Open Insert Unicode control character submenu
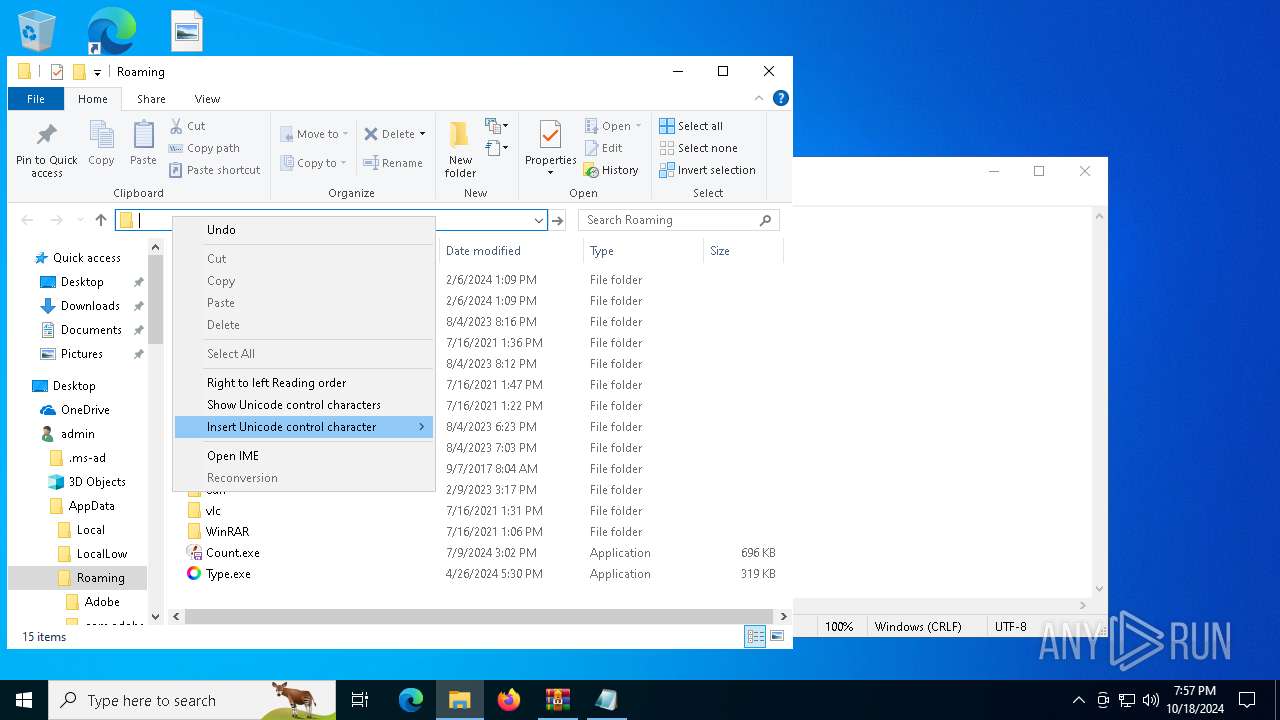The height and width of the screenshot is (720, 1280). pos(304,427)
